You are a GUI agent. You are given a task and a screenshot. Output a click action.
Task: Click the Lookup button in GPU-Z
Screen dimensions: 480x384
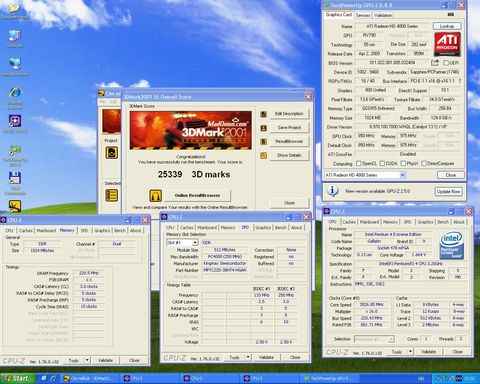pyautogui.click(x=447, y=26)
